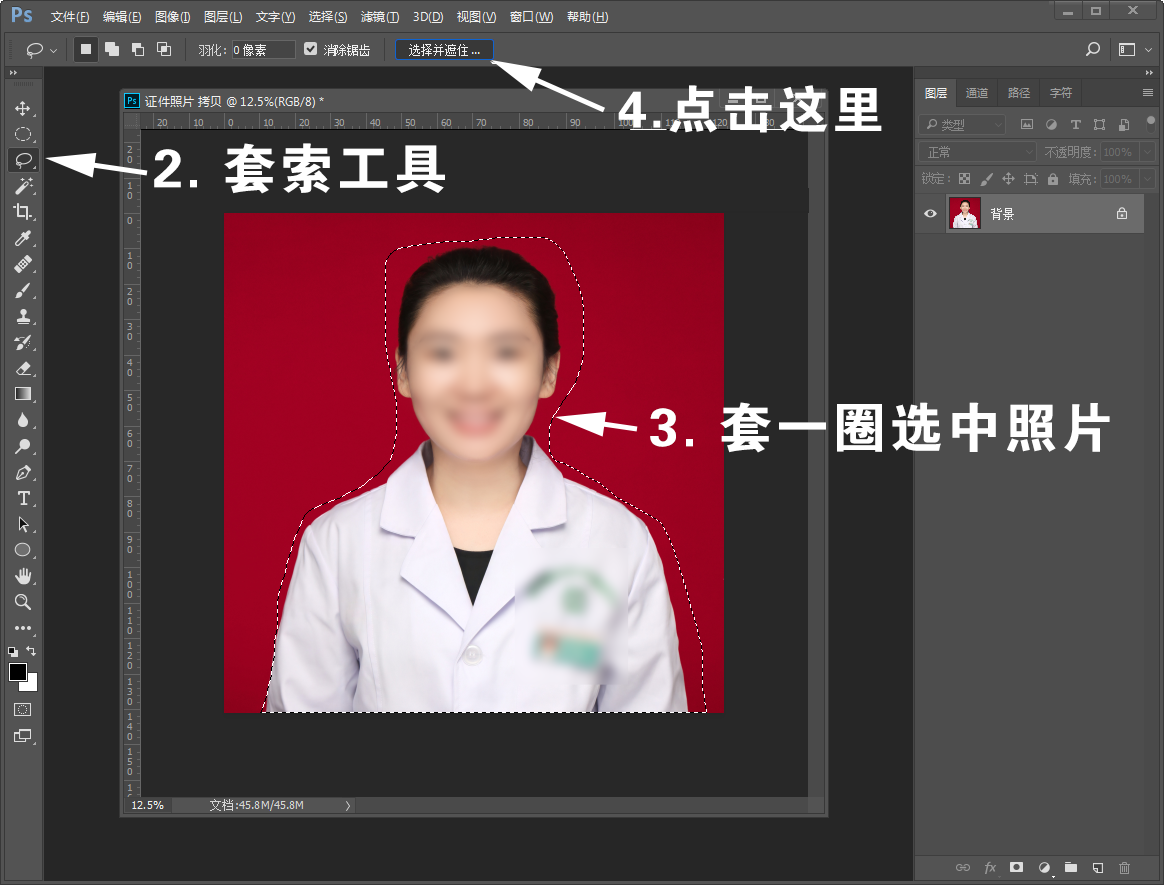Screen dimensions: 1164x885
Task: Click the 选择并遮住 button
Action: pyautogui.click(x=444, y=49)
